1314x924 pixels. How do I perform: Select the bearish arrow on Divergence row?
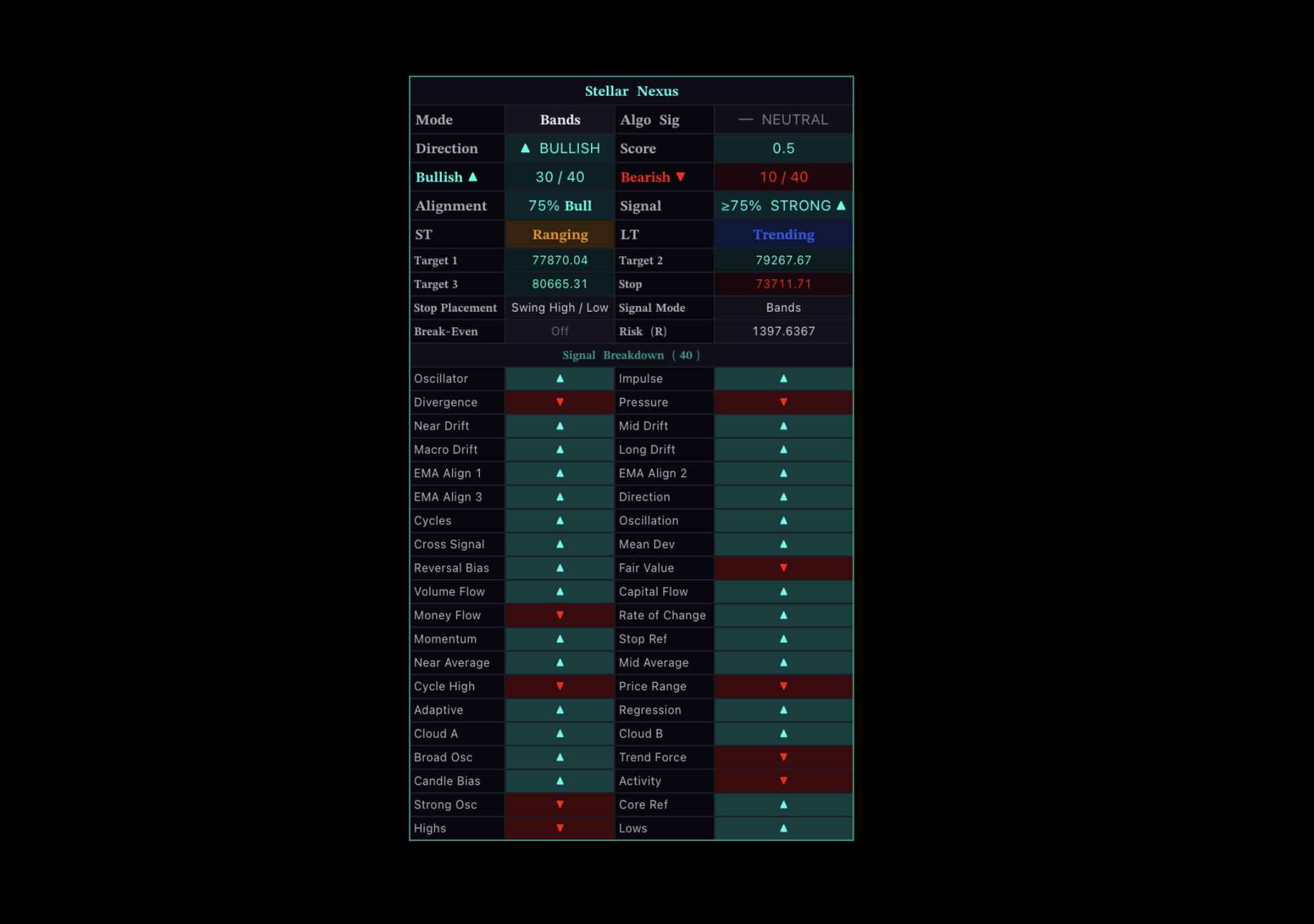(x=559, y=402)
